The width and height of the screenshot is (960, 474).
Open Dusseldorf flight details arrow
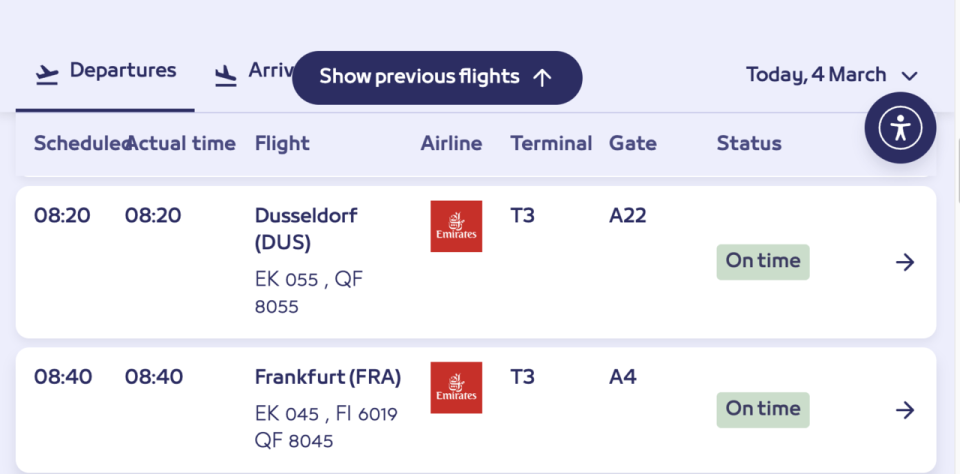[x=905, y=262]
